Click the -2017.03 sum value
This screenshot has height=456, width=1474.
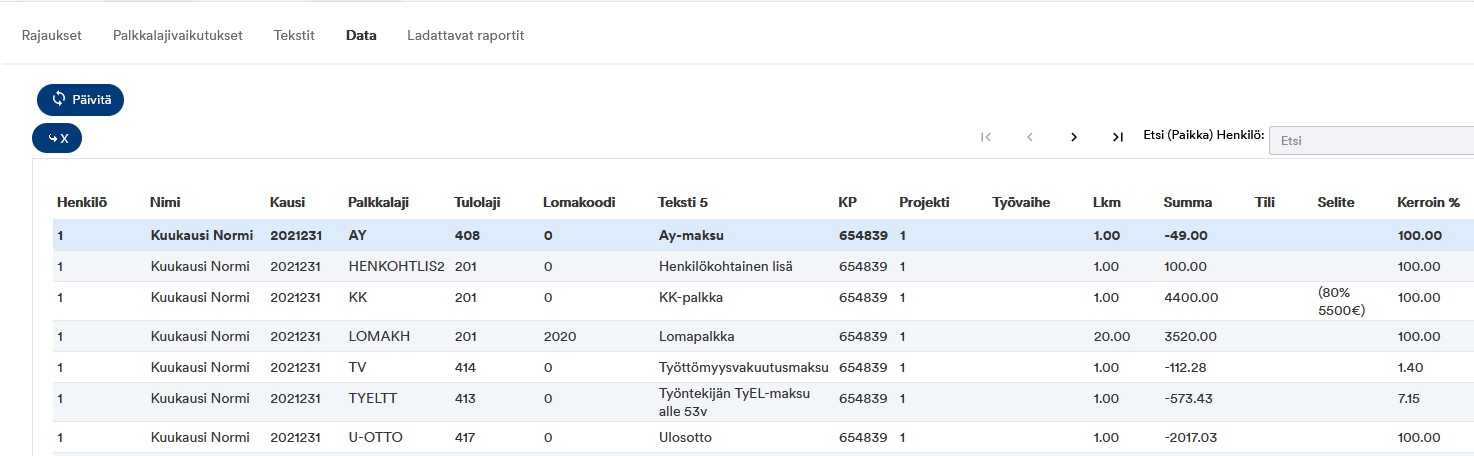point(1191,438)
